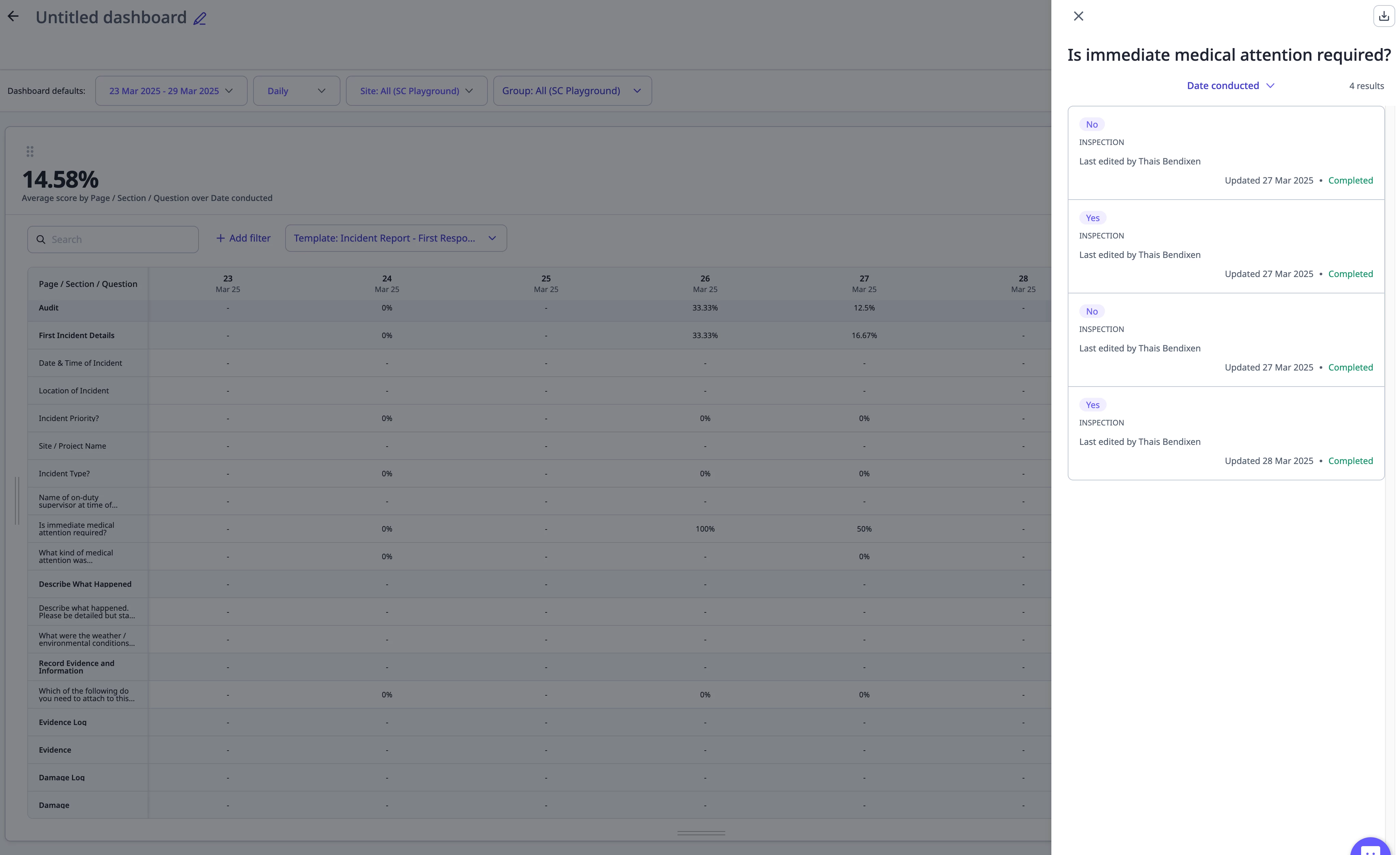Image resolution: width=1400 pixels, height=855 pixels.
Task: Select the weather / environmental conditions row
Action: [87, 639]
